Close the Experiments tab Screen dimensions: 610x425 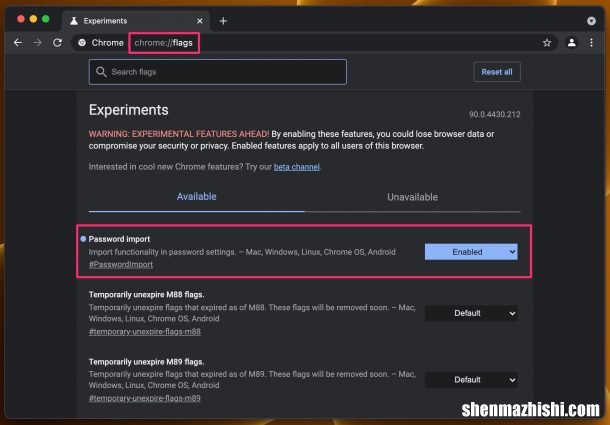tap(200, 21)
